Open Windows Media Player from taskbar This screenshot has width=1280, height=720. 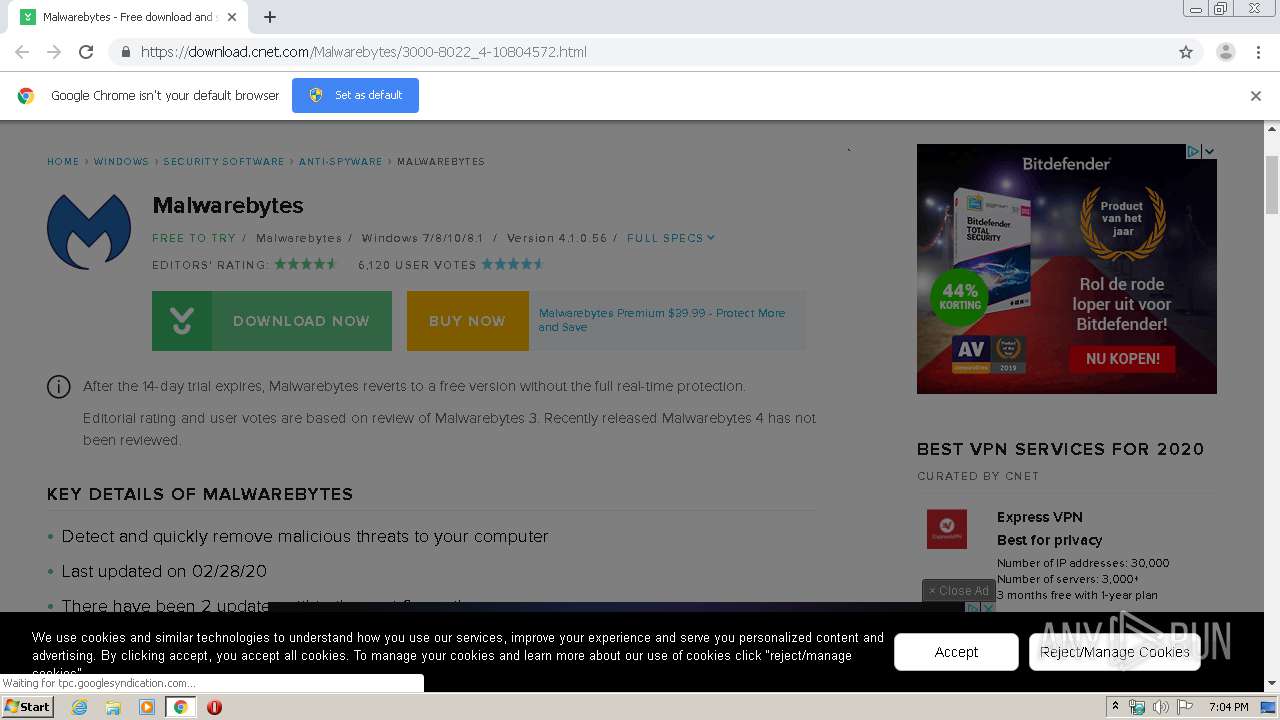[147, 707]
